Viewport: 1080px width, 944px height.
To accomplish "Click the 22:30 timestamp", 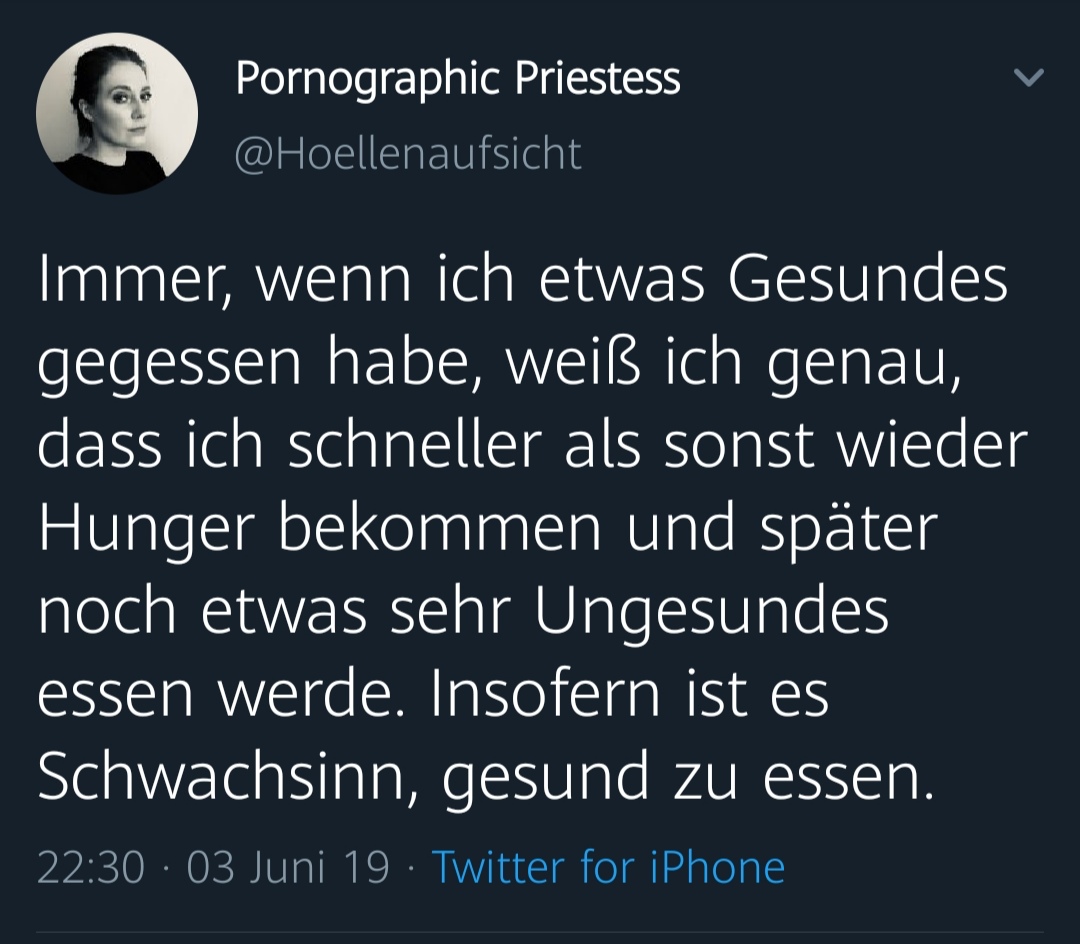I will pyautogui.click(x=91, y=866).
